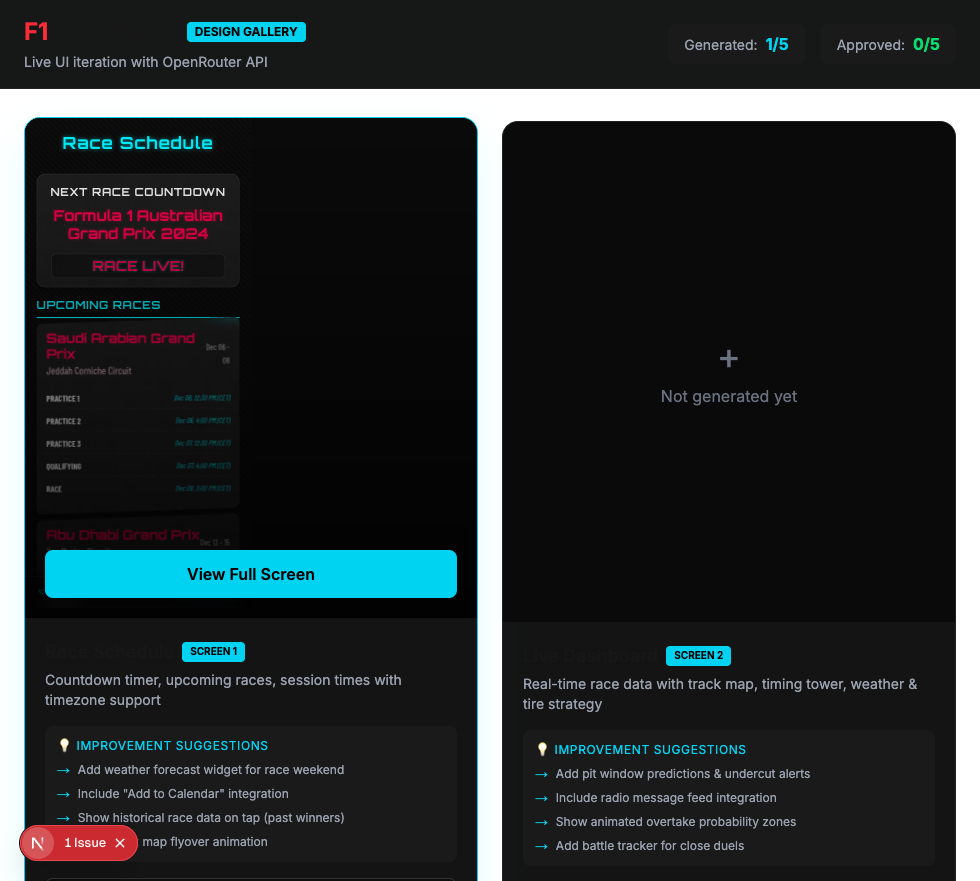Open the 1 Issue error indicator

85,843
